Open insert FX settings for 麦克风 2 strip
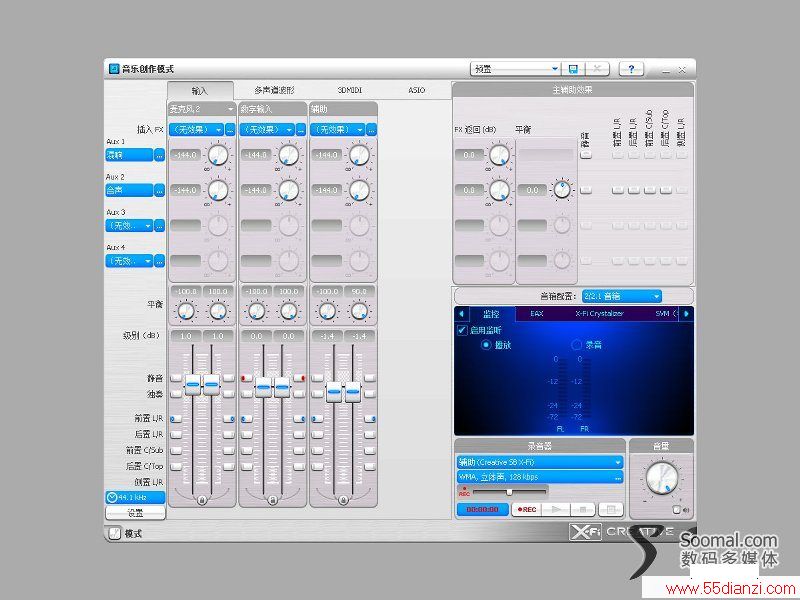800x600 pixels. click(230, 130)
